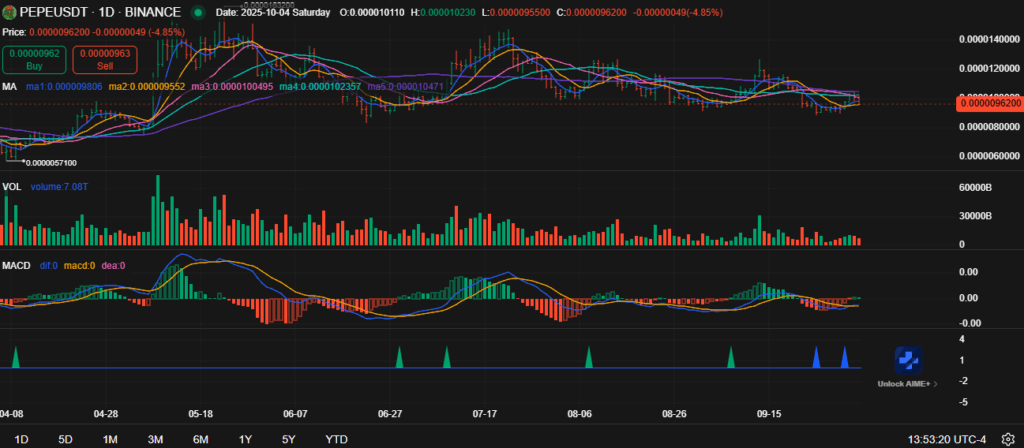Viewport: 1024px width, 448px height.
Task: Click the rightmost blue signal triangle
Action: click(x=844, y=358)
